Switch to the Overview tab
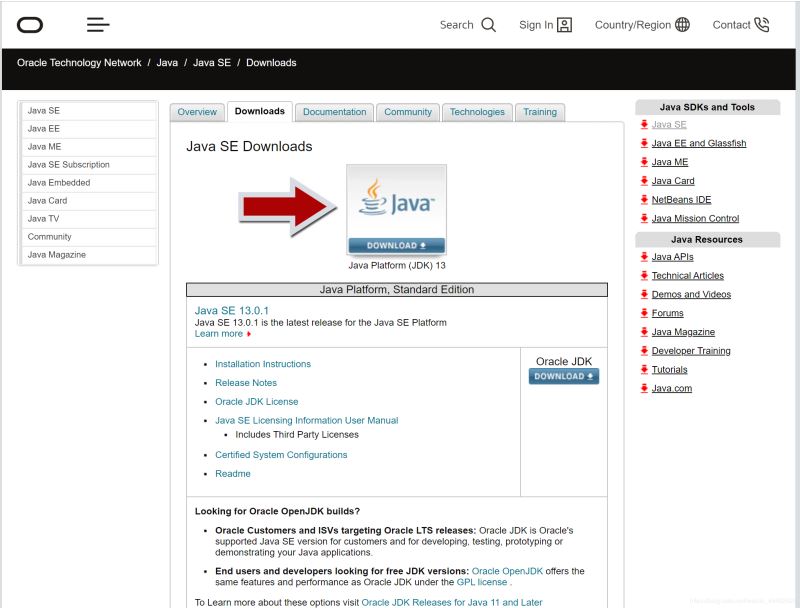 click(x=197, y=112)
